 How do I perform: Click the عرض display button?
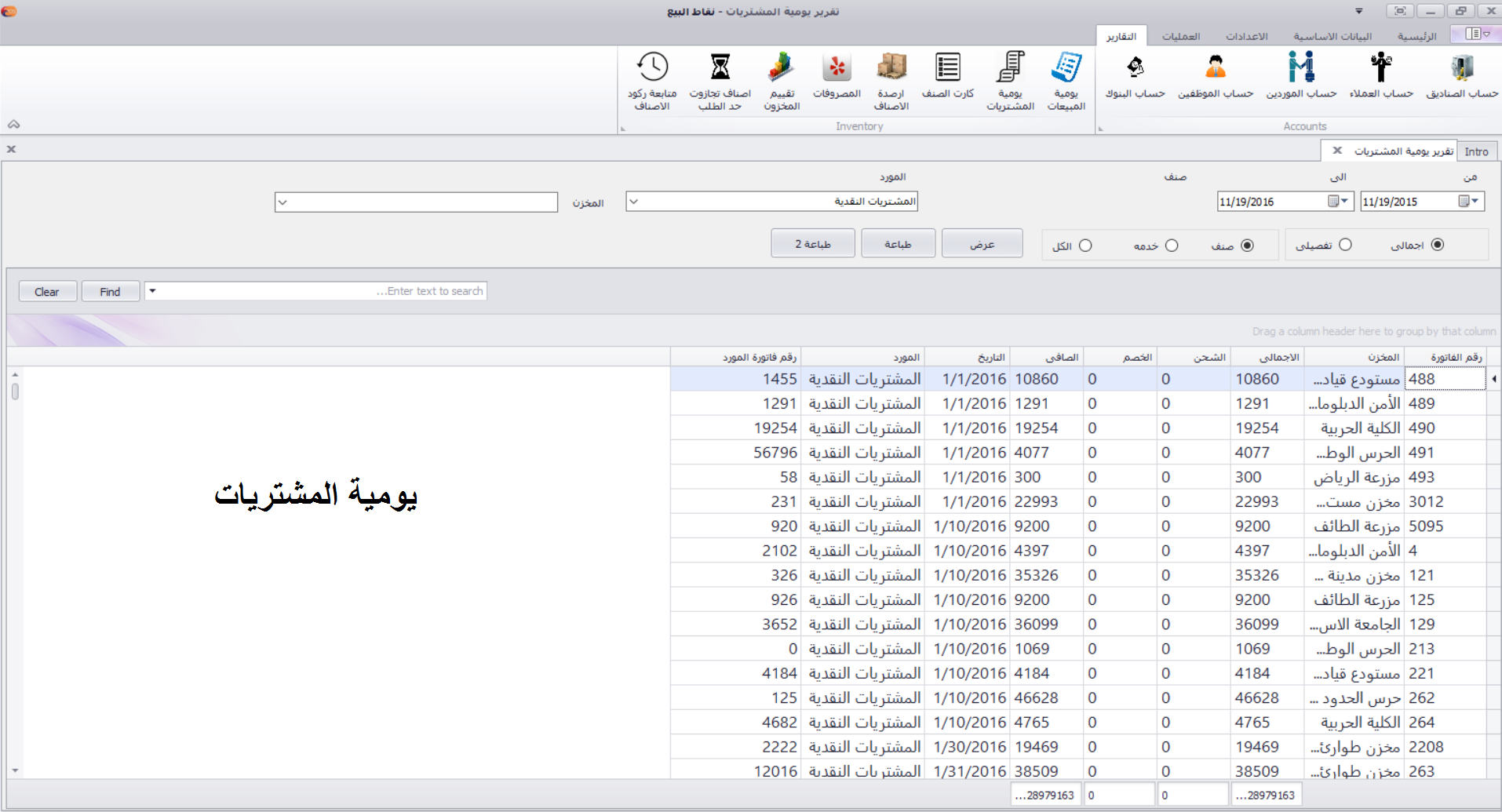tap(982, 244)
